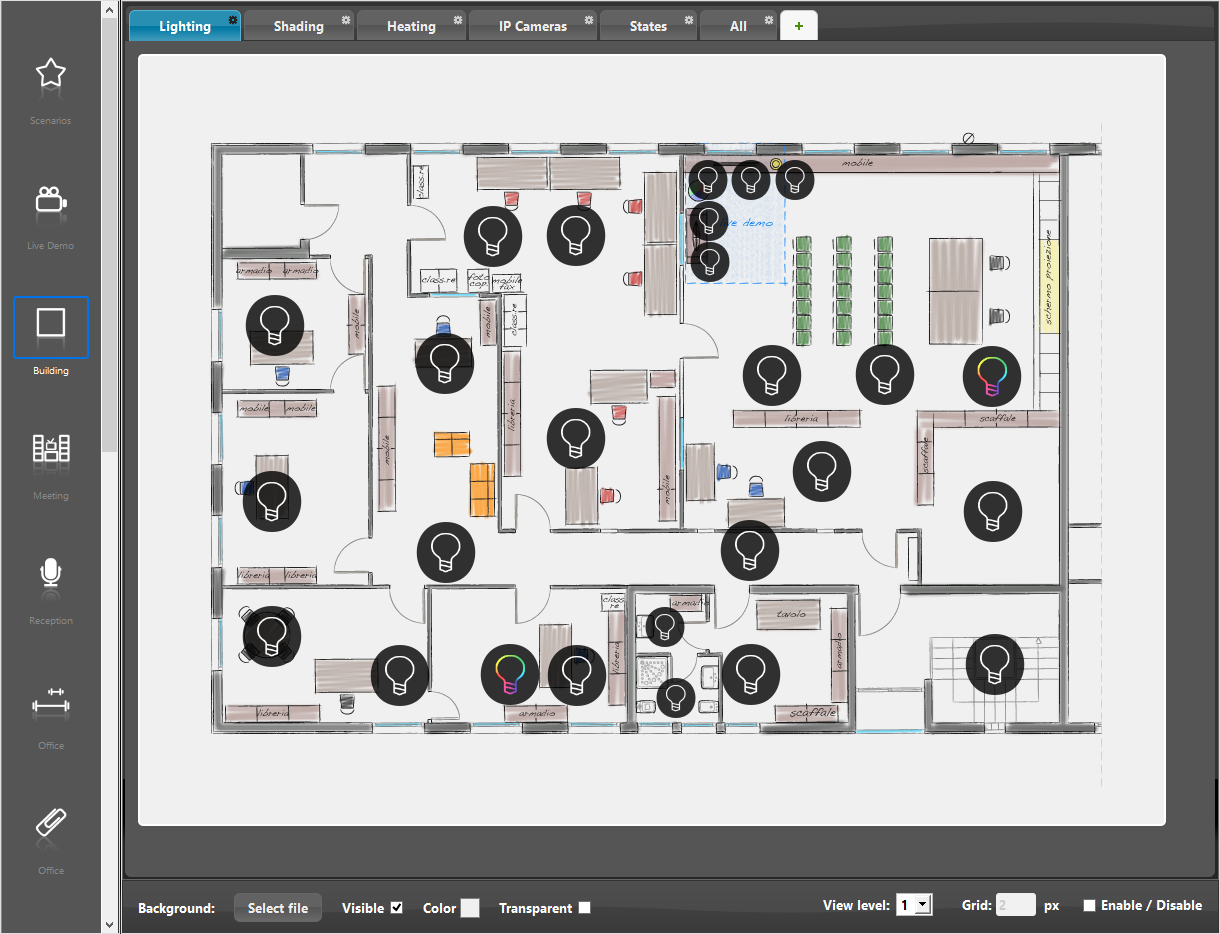Toggle the RGB bulb above the armadio label
The width and height of the screenshot is (1220, 934).
(509, 675)
